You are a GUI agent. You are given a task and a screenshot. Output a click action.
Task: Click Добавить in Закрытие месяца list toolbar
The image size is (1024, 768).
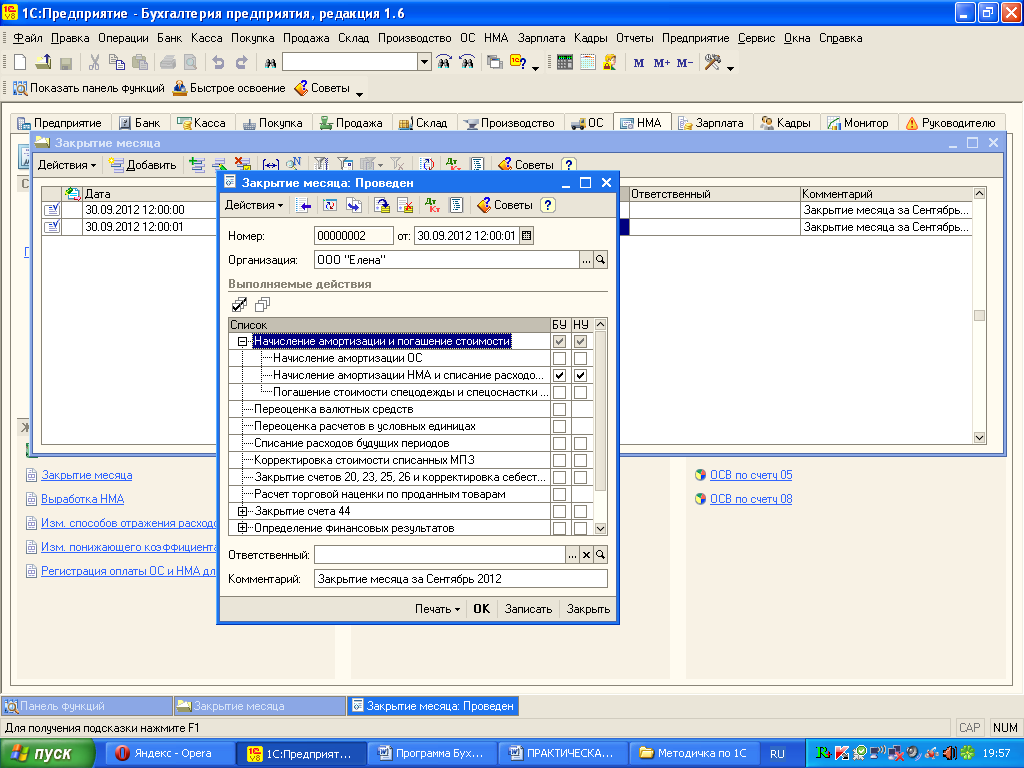(143, 165)
